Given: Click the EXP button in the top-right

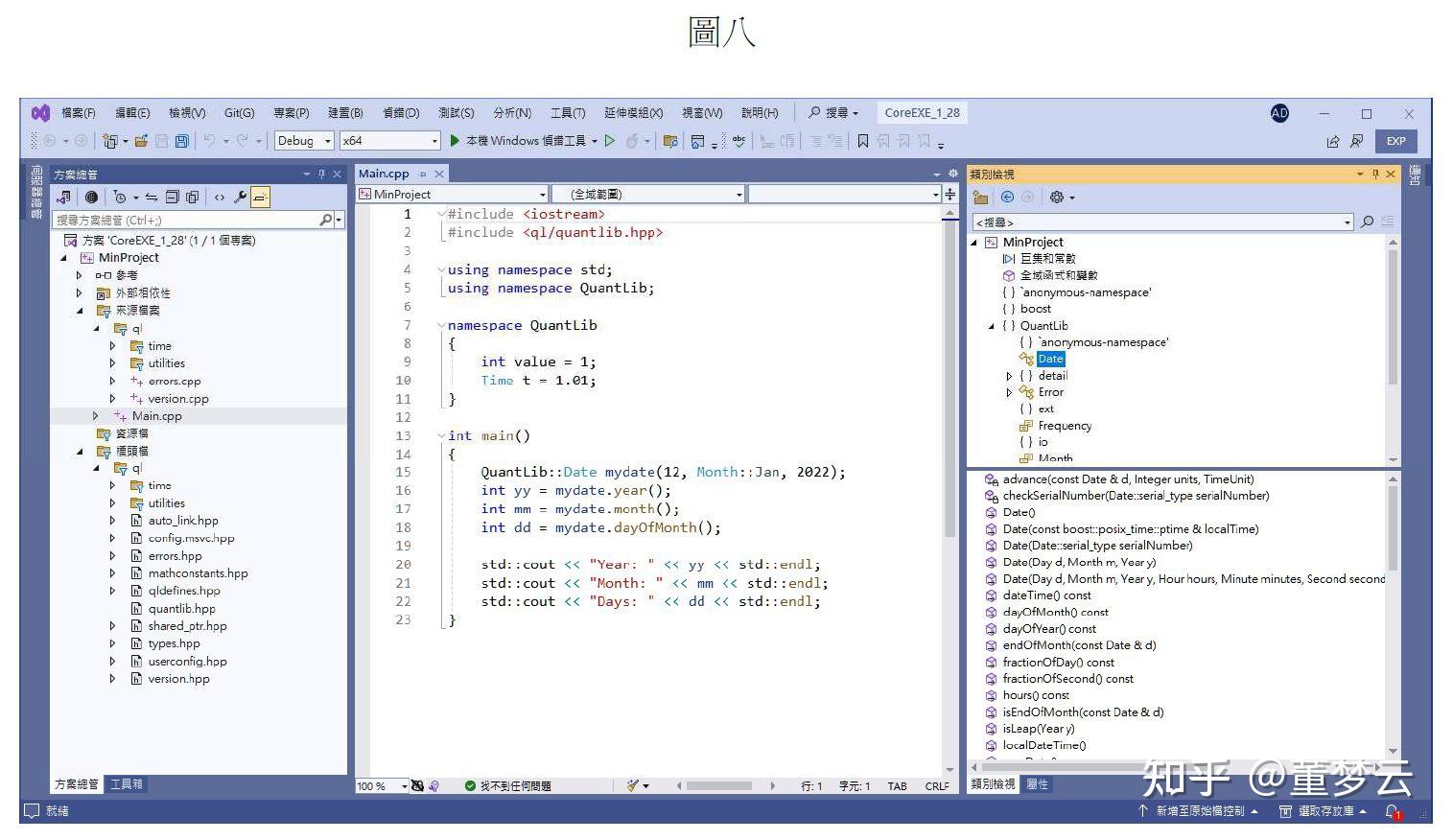Looking at the screenshot, I should point(1395,141).
